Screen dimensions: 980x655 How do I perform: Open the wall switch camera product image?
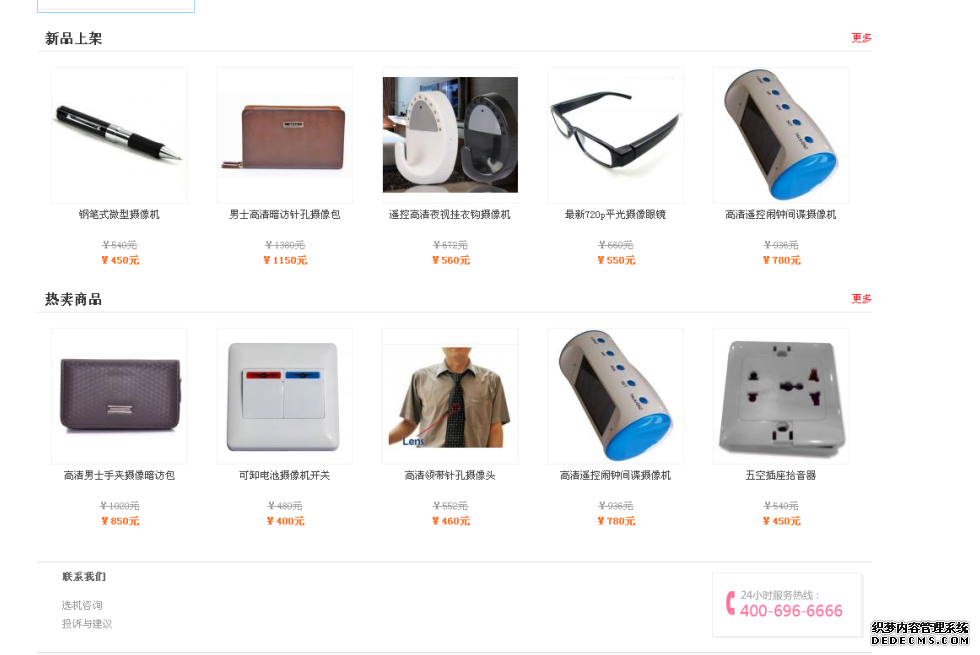click(285, 396)
